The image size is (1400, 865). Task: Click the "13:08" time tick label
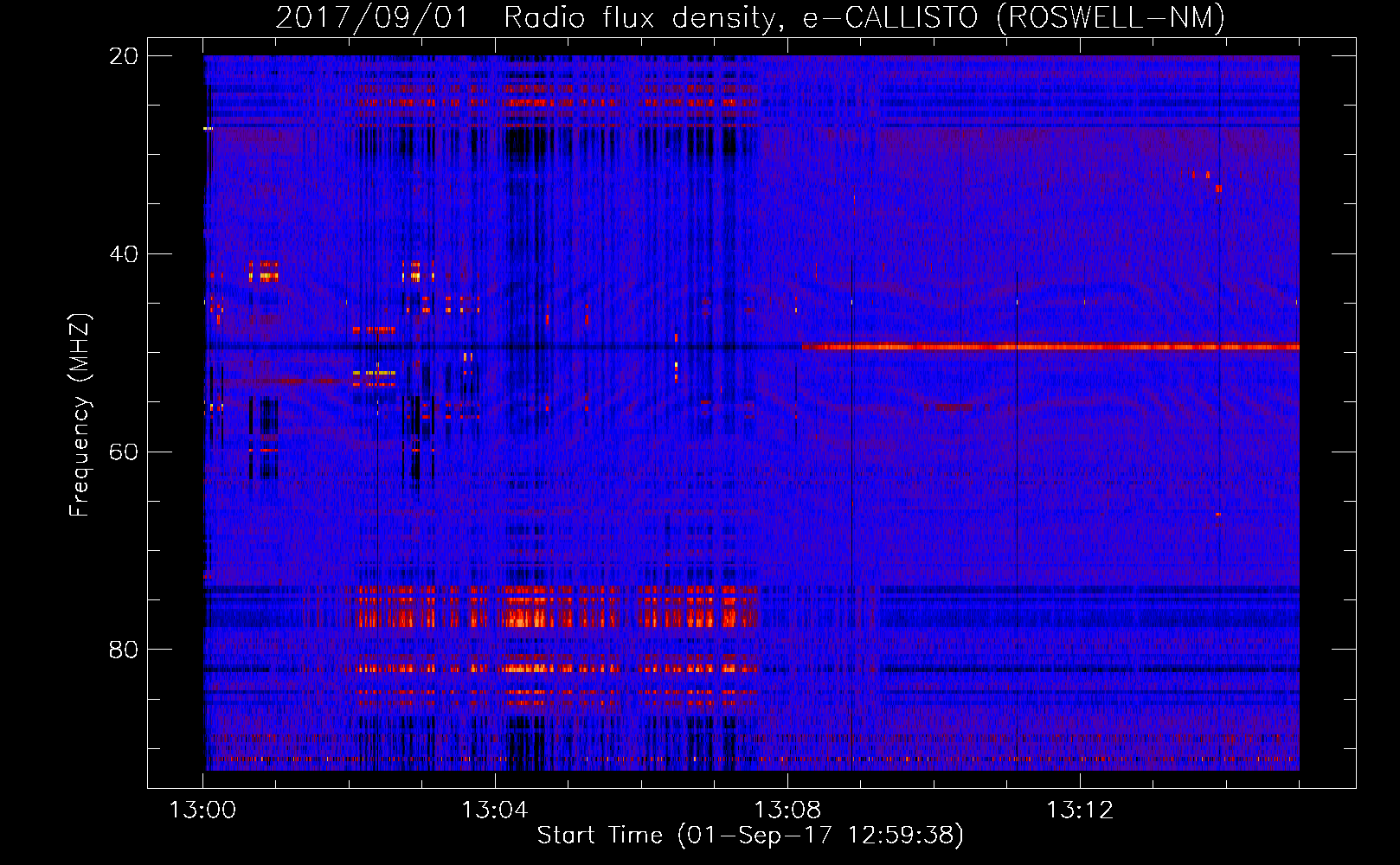pos(787,811)
